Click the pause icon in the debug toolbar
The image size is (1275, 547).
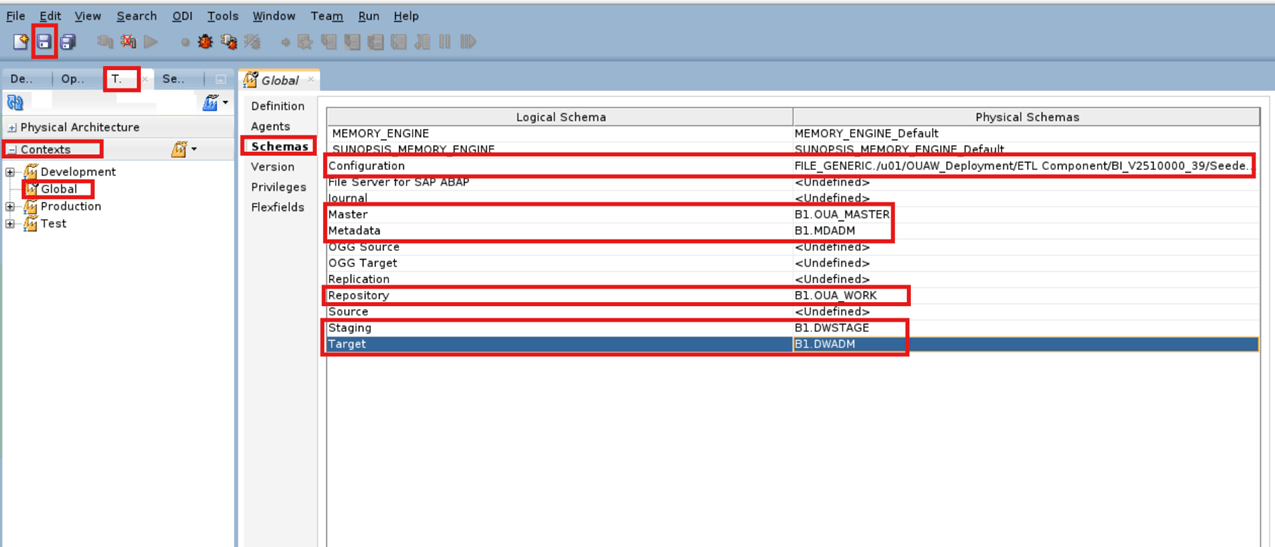point(445,42)
